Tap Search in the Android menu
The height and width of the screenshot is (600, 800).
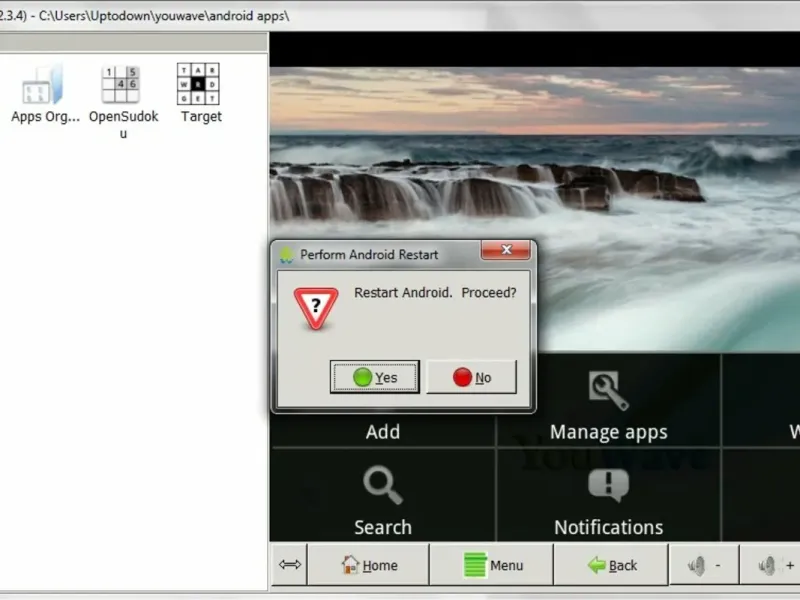[x=383, y=496]
